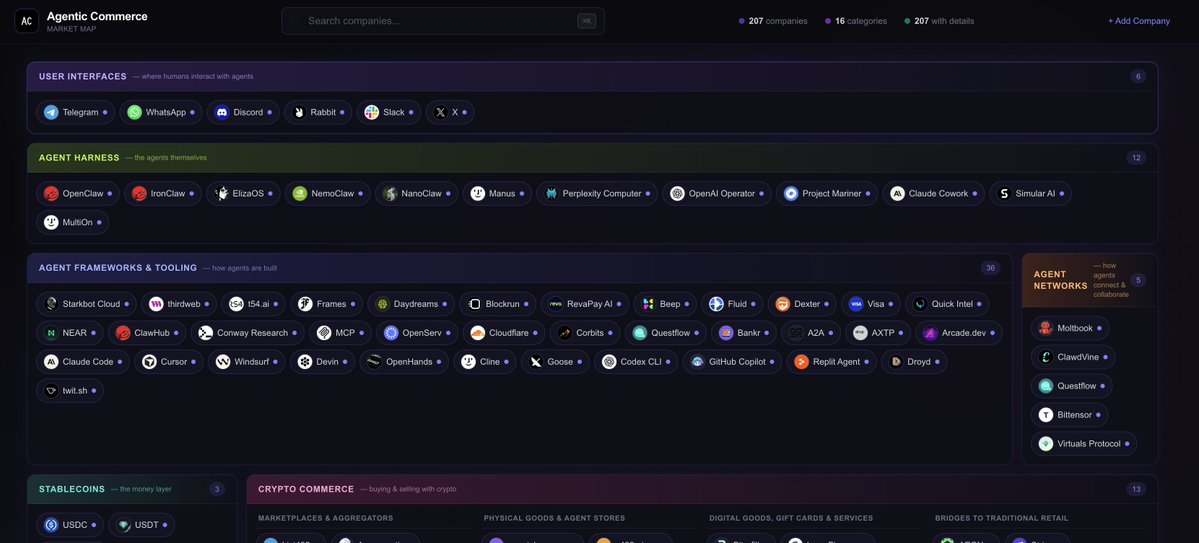This screenshot has width=1199, height=543.
Task: Click the Slack logo icon
Action: [x=372, y=112]
